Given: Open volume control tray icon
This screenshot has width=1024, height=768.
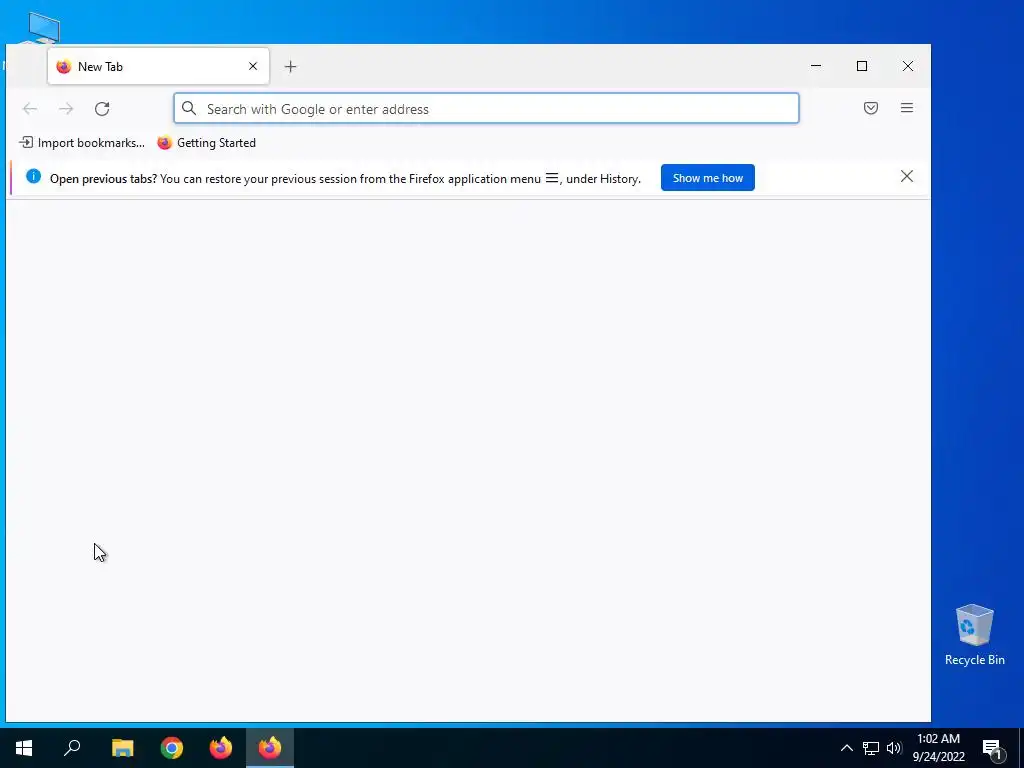Looking at the screenshot, I should point(894,748).
